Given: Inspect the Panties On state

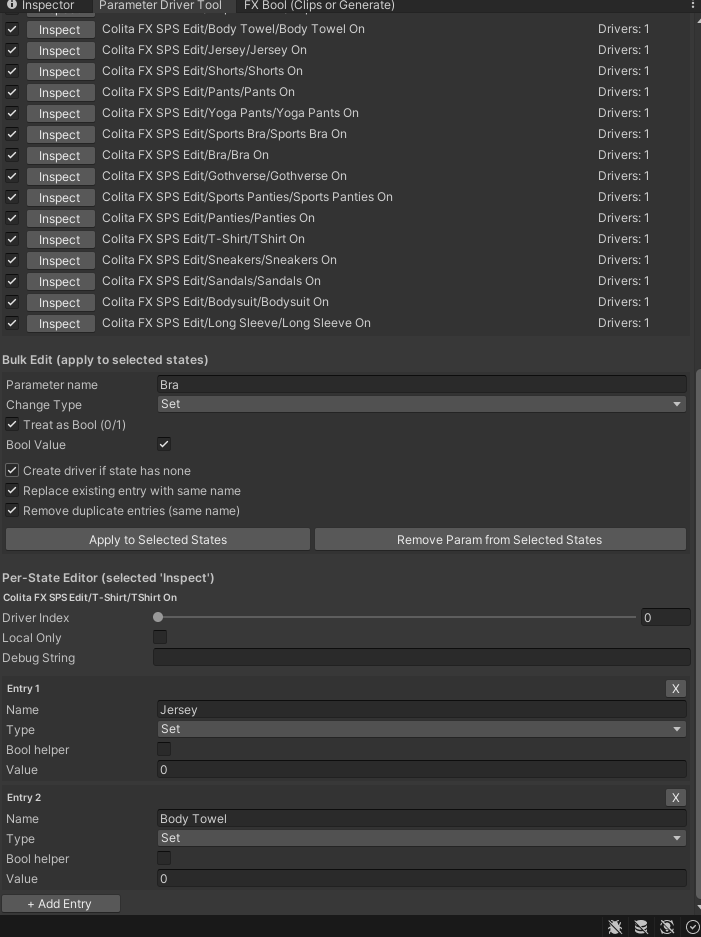Looking at the screenshot, I should [60, 218].
